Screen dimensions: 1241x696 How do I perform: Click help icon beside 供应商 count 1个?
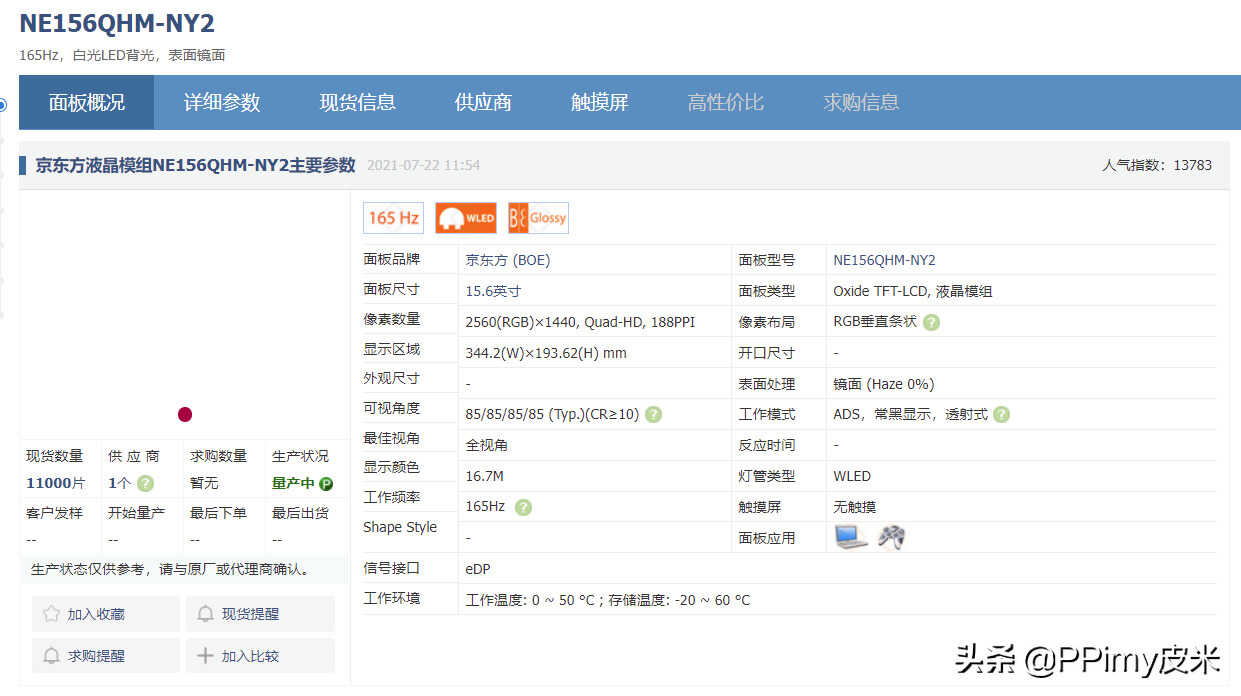(145, 484)
